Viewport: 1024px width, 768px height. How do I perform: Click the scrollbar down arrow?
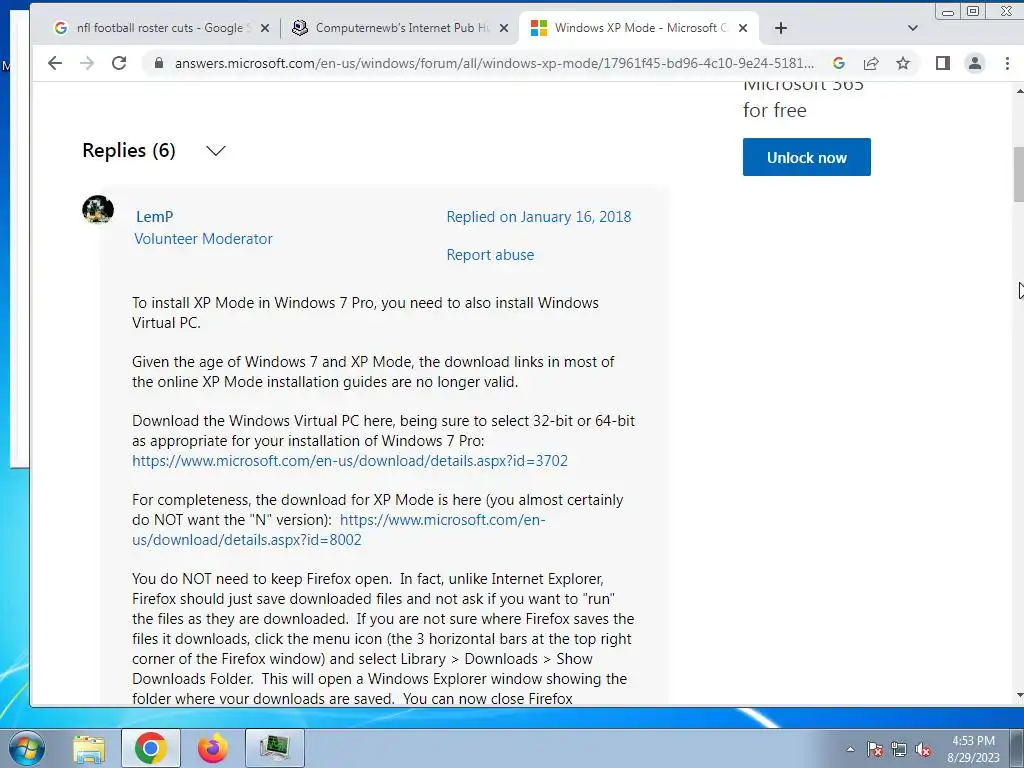pyautogui.click(x=1019, y=697)
